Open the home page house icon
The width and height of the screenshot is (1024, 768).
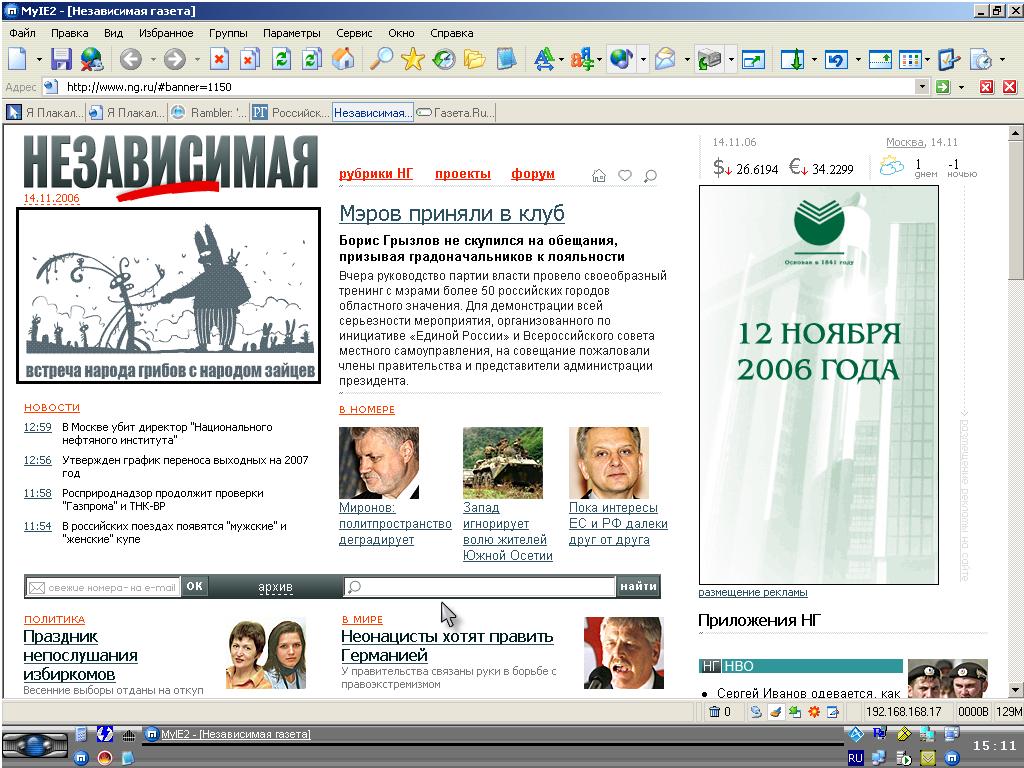coord(344,59)
